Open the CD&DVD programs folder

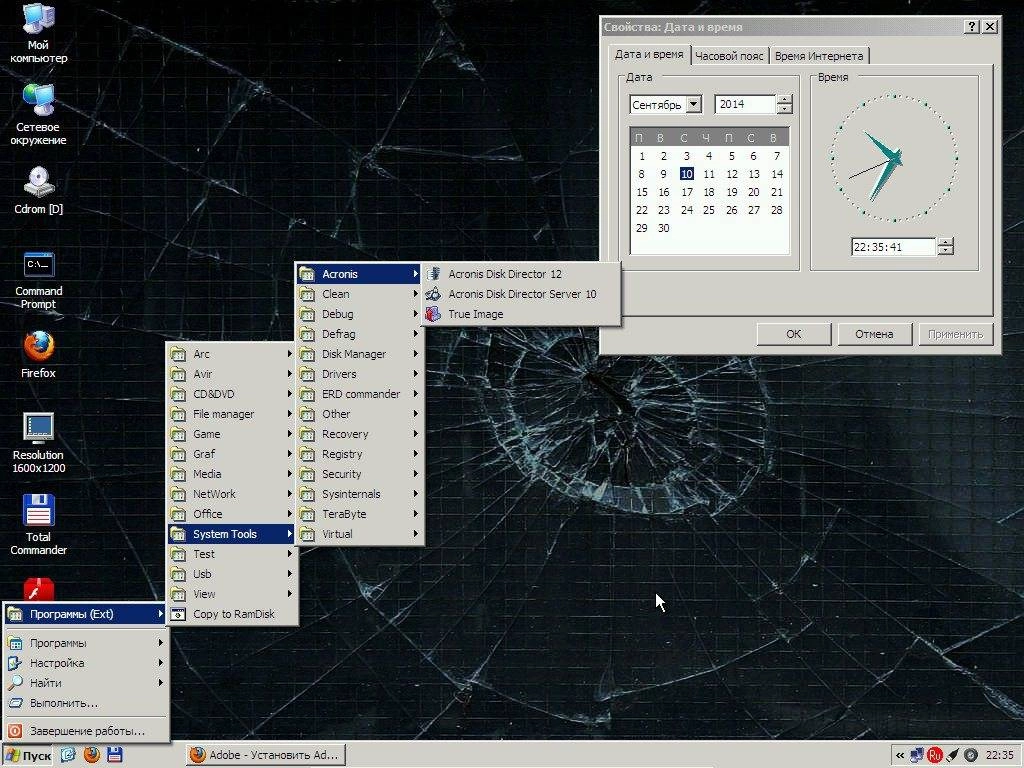click(231, 394)
